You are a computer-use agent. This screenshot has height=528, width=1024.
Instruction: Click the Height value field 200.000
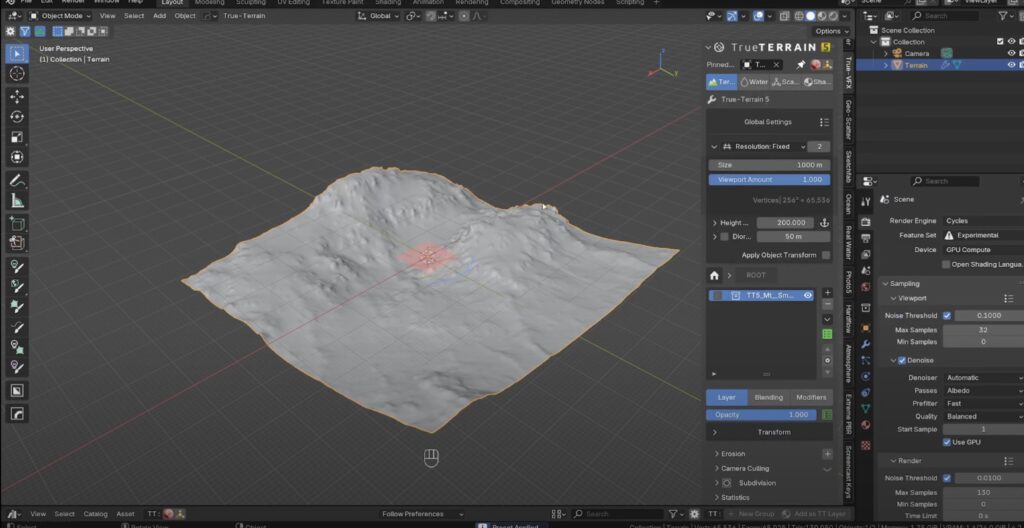coord(785,223)
